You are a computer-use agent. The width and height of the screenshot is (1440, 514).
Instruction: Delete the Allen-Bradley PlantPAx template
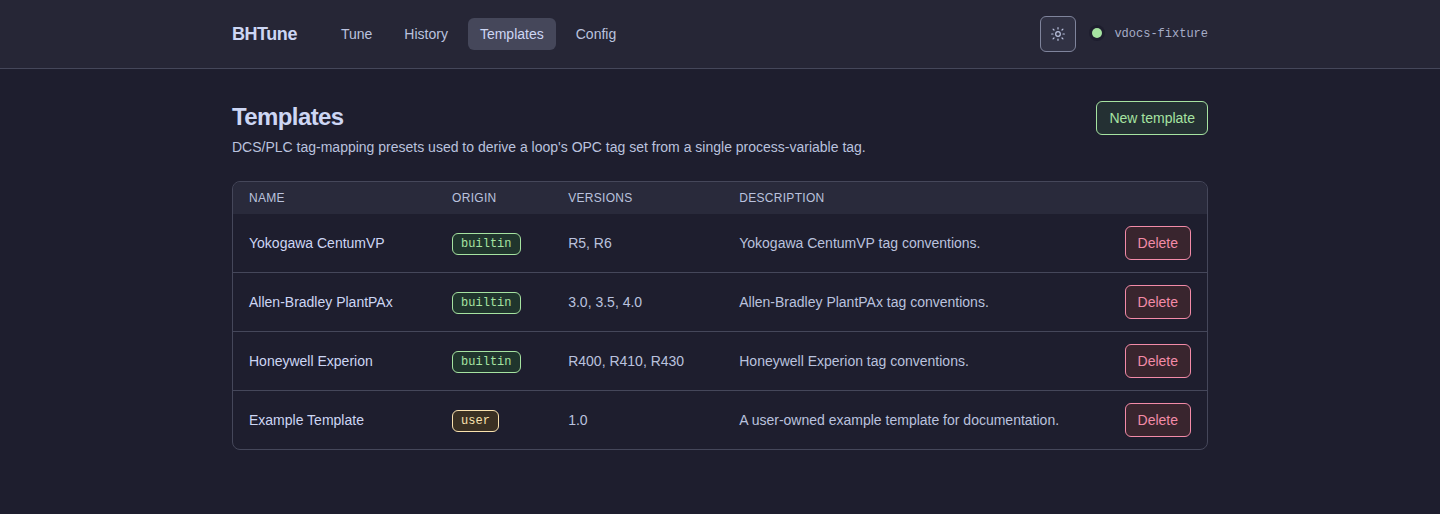pos(1158,302)
